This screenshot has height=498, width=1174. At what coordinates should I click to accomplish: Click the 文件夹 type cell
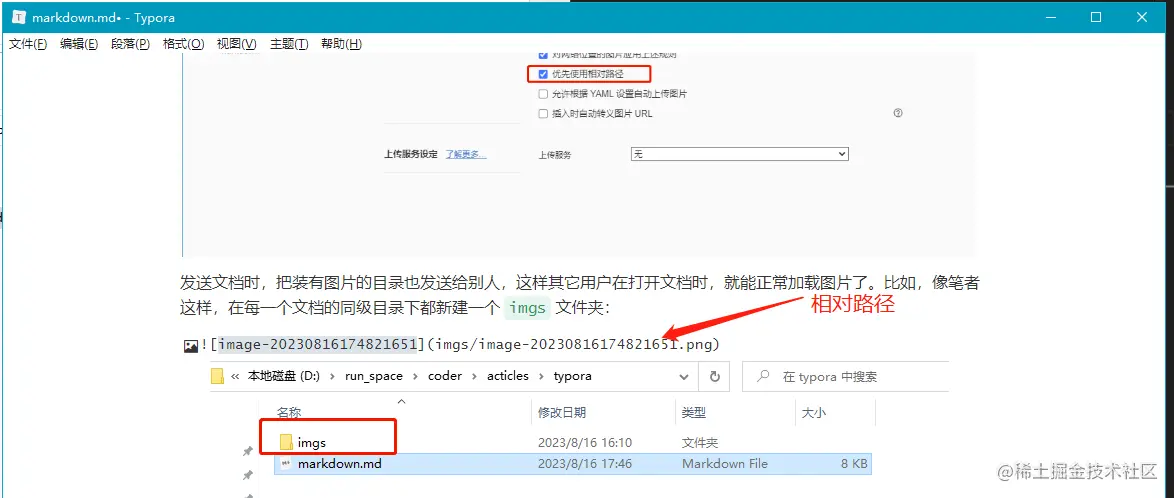pyautogui.click(x=700, y=443)
